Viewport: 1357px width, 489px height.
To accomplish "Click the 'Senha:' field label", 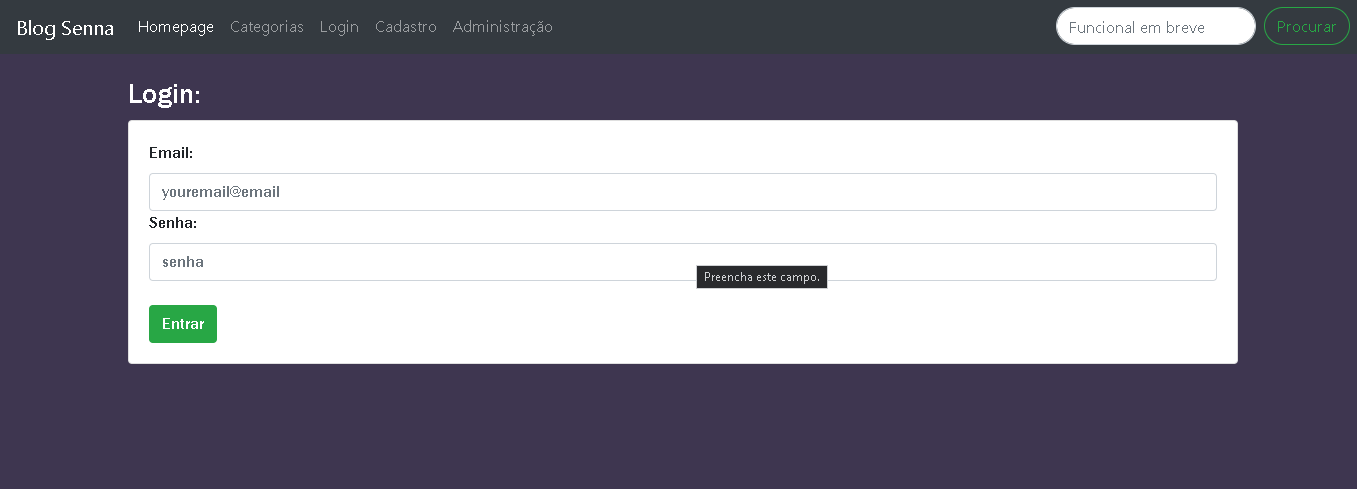I will click(173, 223).
